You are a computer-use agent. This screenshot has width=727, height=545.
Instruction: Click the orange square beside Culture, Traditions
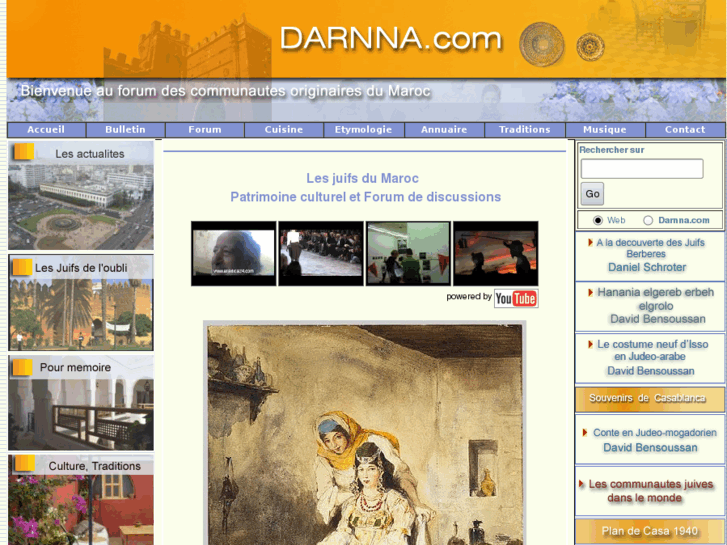(x=24, y=463)
